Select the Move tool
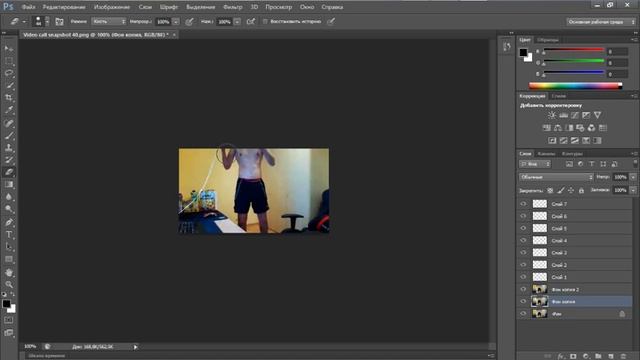Screen dimensions: 640x360 [x=9, y=49]
